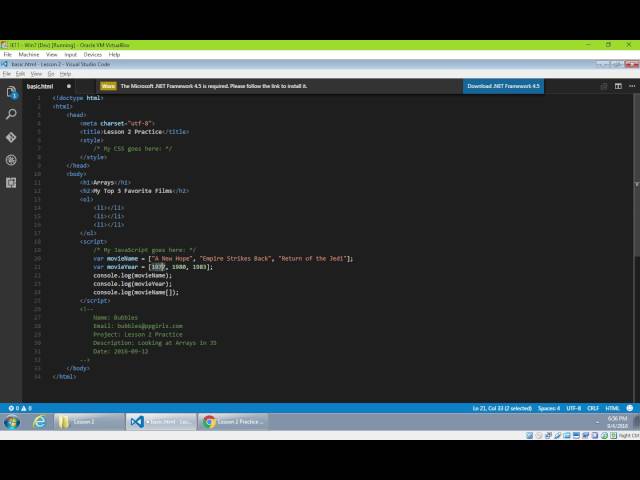Image resolution: width=640 pixels, height=480 pixels.
Task: Click the "Return of the Jedi" string
Action: 313,258
